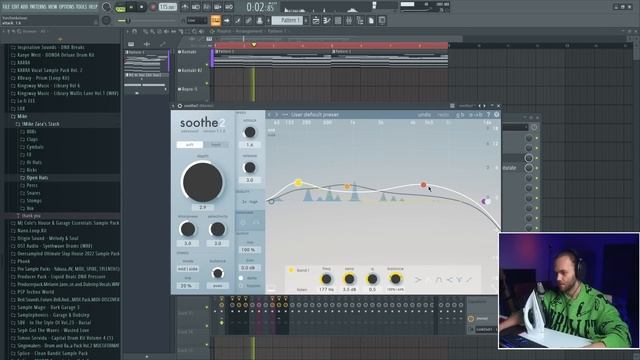Go to previous soothe2 preset arrow
Screen dimensions: 640x360
(x=269, y=115)
